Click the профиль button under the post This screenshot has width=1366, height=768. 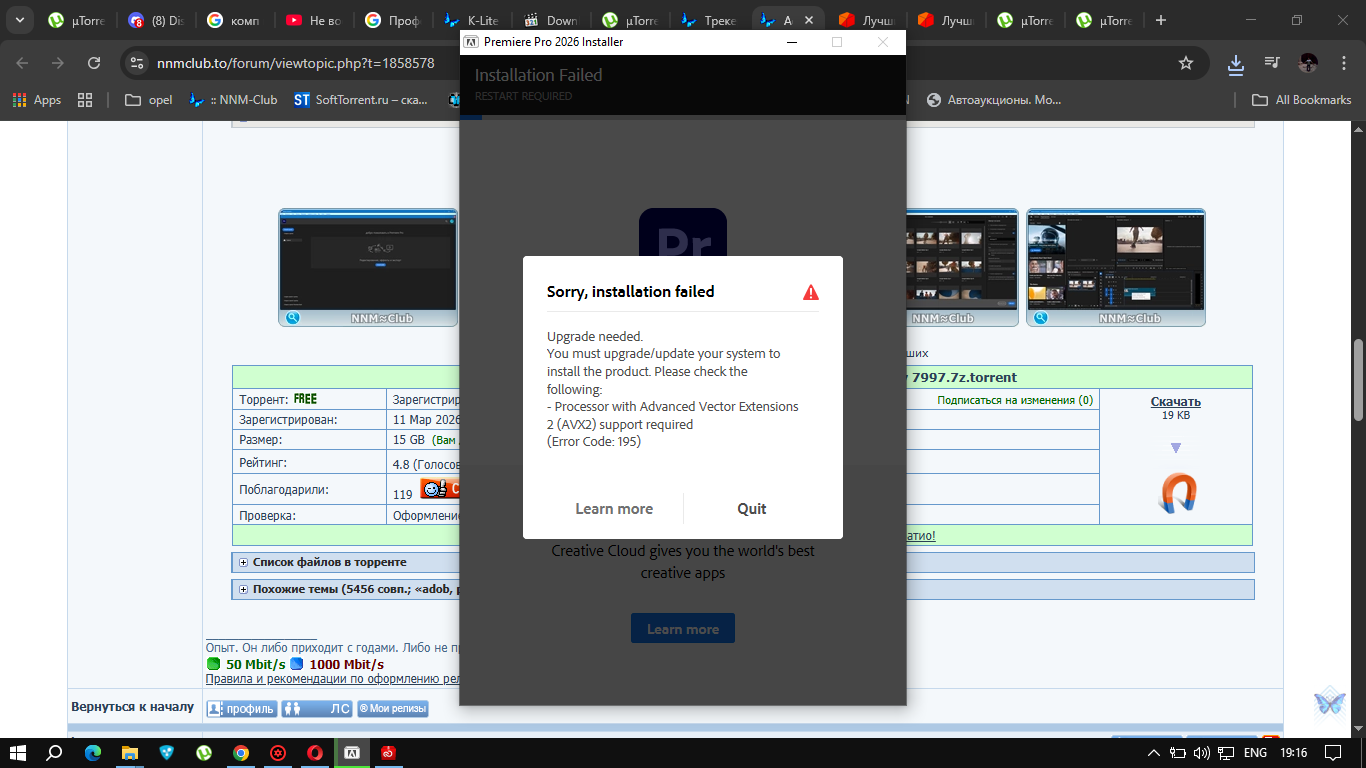pyautogui.click(x=241, y=709)
